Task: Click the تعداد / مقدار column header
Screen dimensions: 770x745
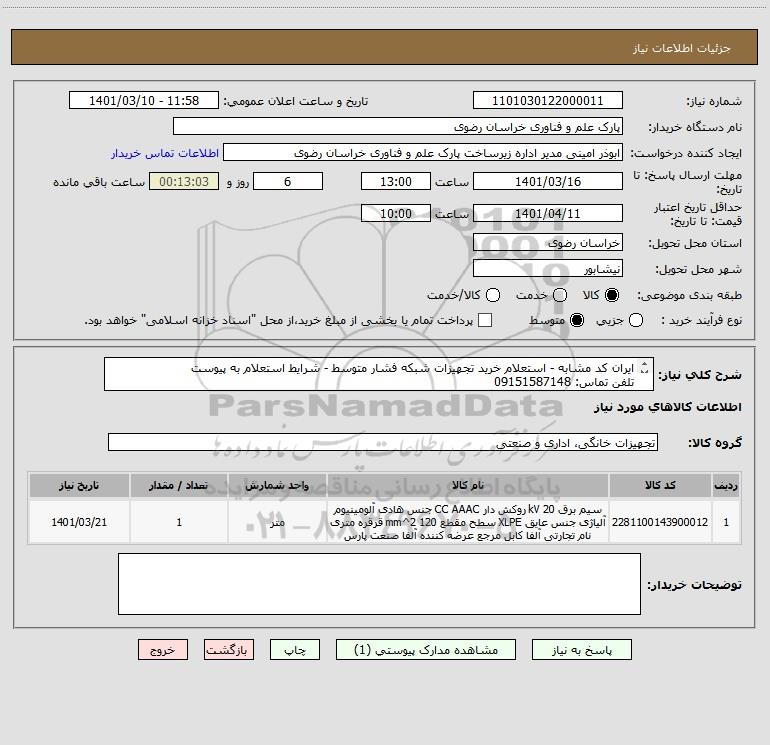Action: click(x=179, y=485)
